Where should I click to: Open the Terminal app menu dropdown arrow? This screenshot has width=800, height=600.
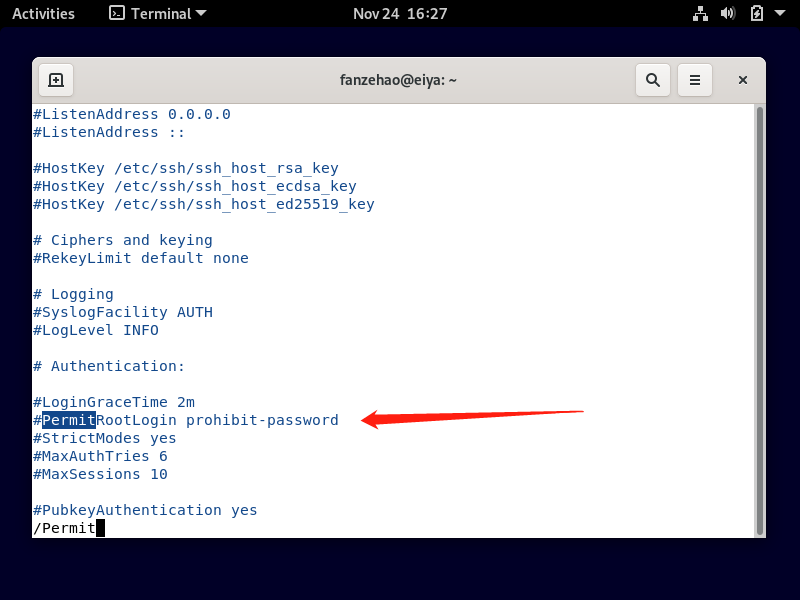point(202,14)
